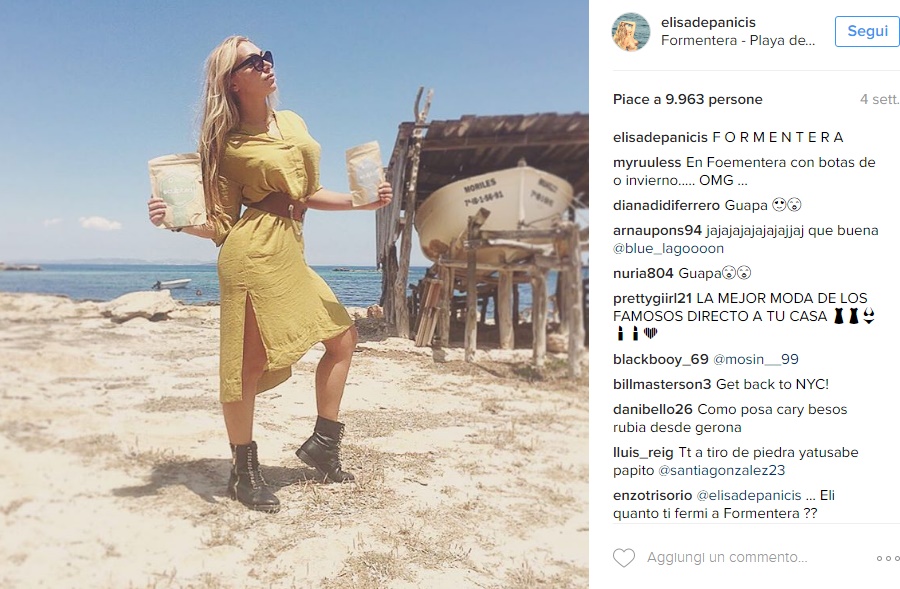The width and height of the screenshot is (900, 589).
Task: Open prettygiirl21 commenter profile
Action: [x=653, y=299]
